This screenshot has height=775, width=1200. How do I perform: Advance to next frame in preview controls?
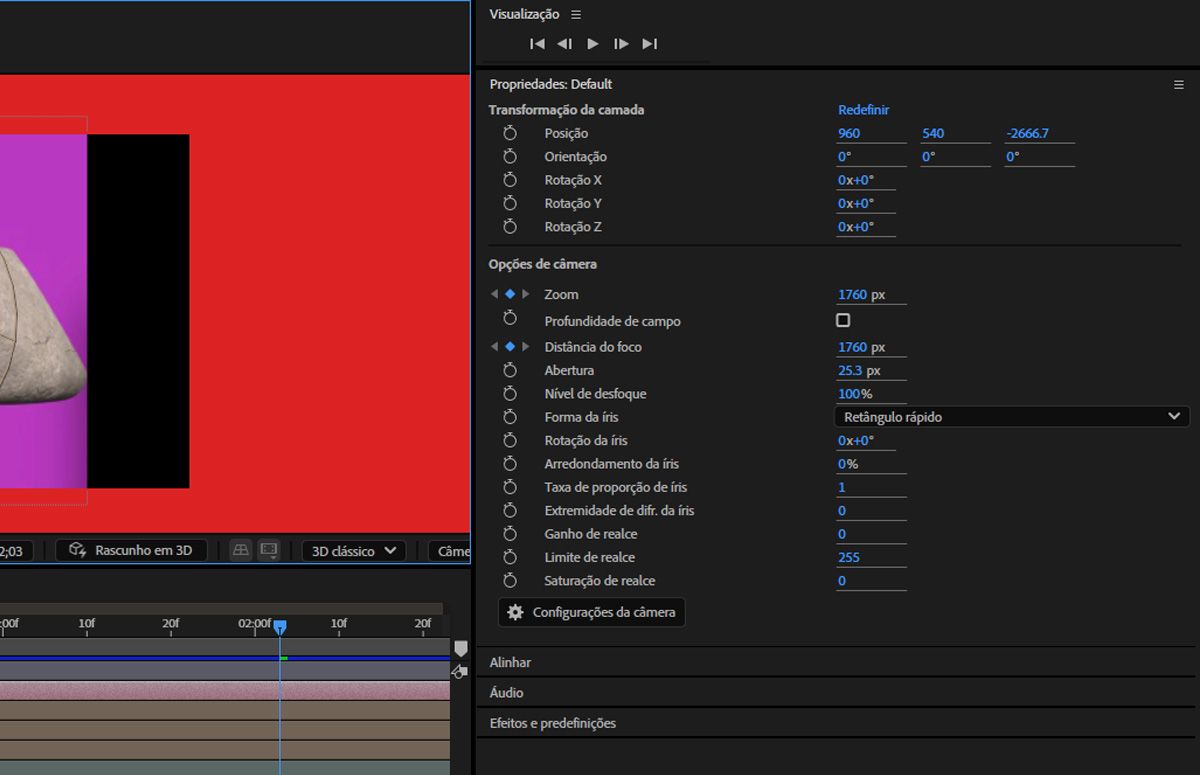coord(621,44)
